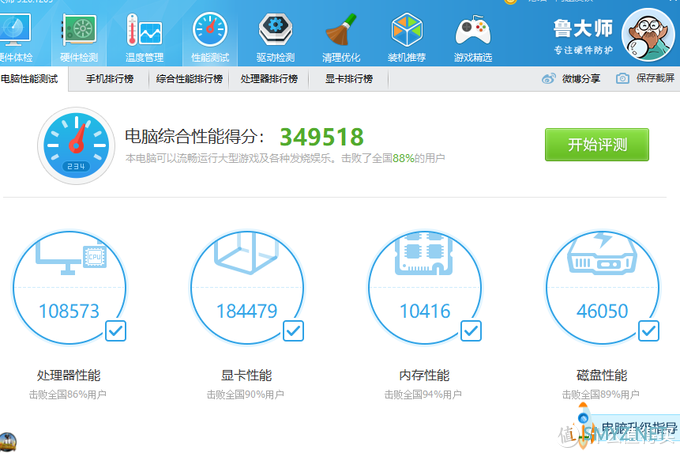Click 电脑综合性能得分 heading
The width and height of the screenshot is (680, 453).
[x=194, y=137]
